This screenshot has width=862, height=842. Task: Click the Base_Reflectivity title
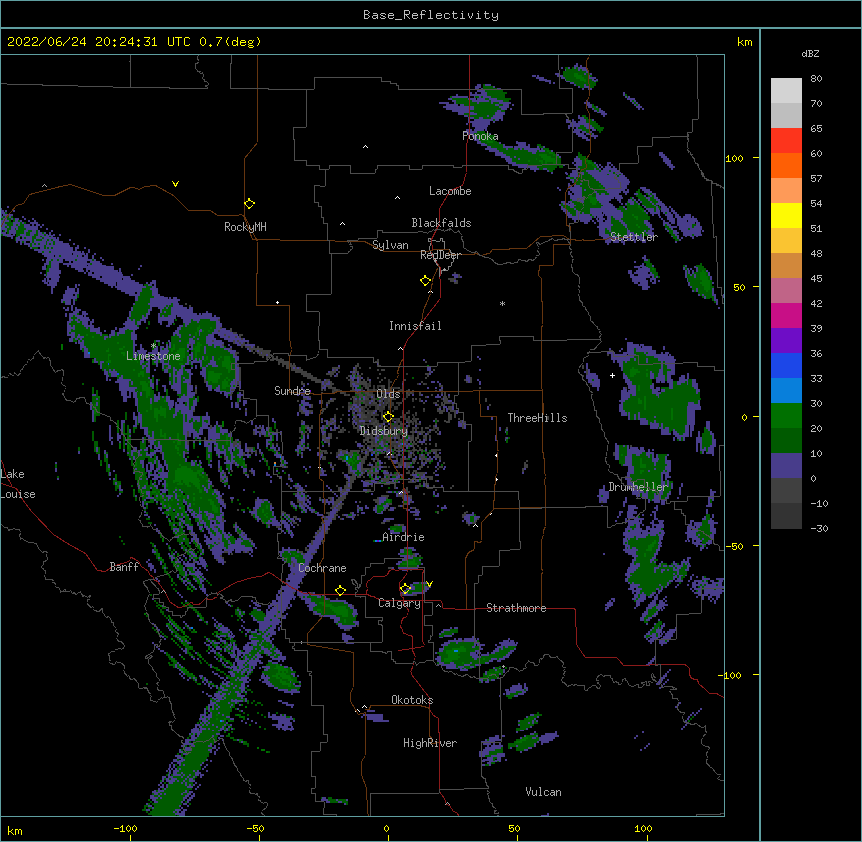[x=431, y=15]
